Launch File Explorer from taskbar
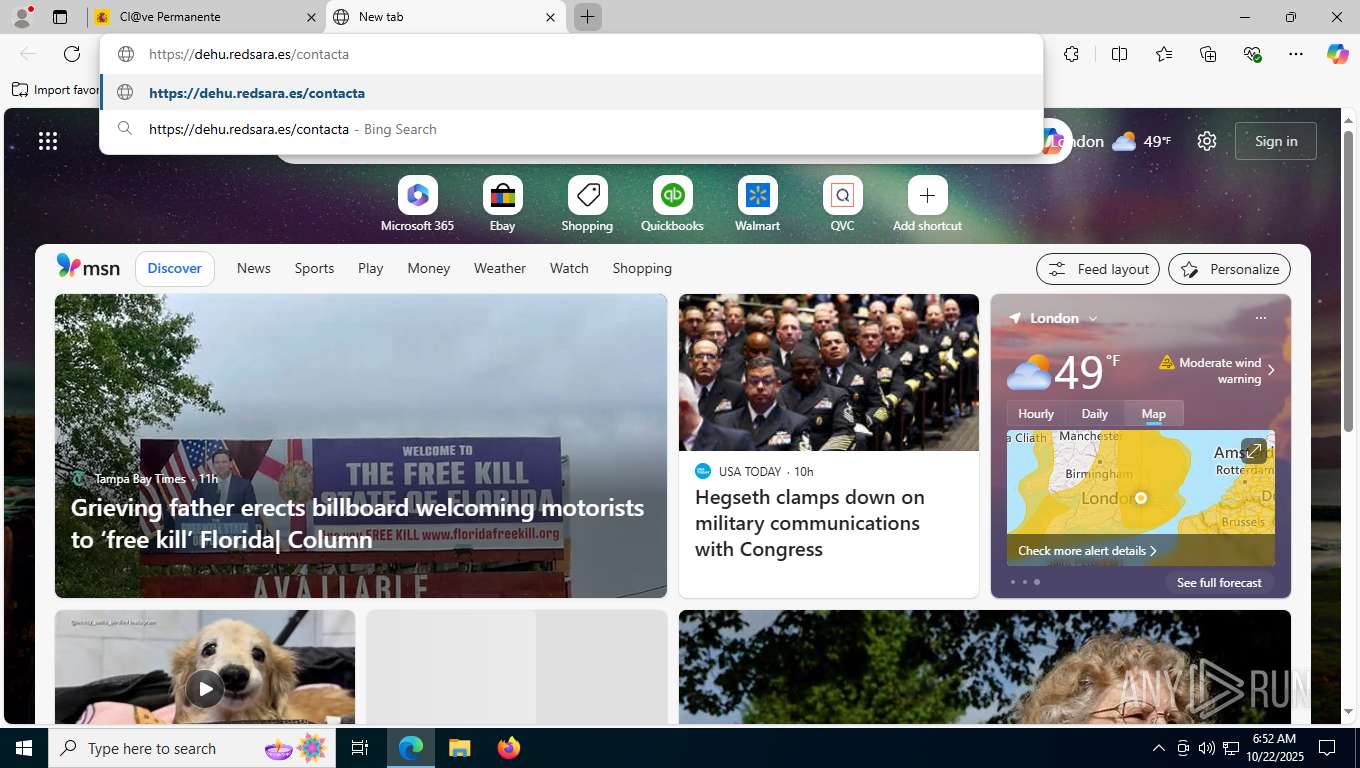This screenshot has height=768, width=1360. (459, 748)
